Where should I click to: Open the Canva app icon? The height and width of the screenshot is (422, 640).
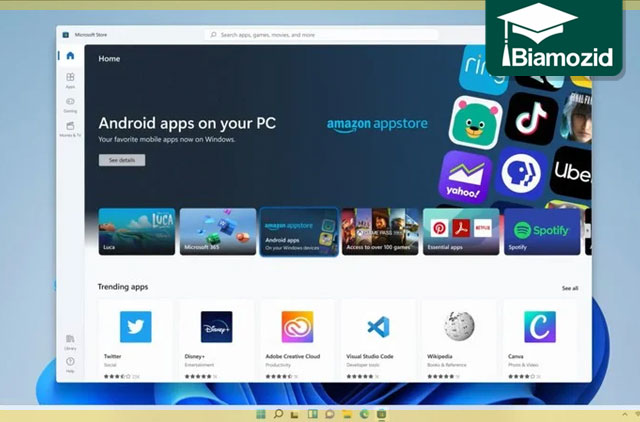540,326
